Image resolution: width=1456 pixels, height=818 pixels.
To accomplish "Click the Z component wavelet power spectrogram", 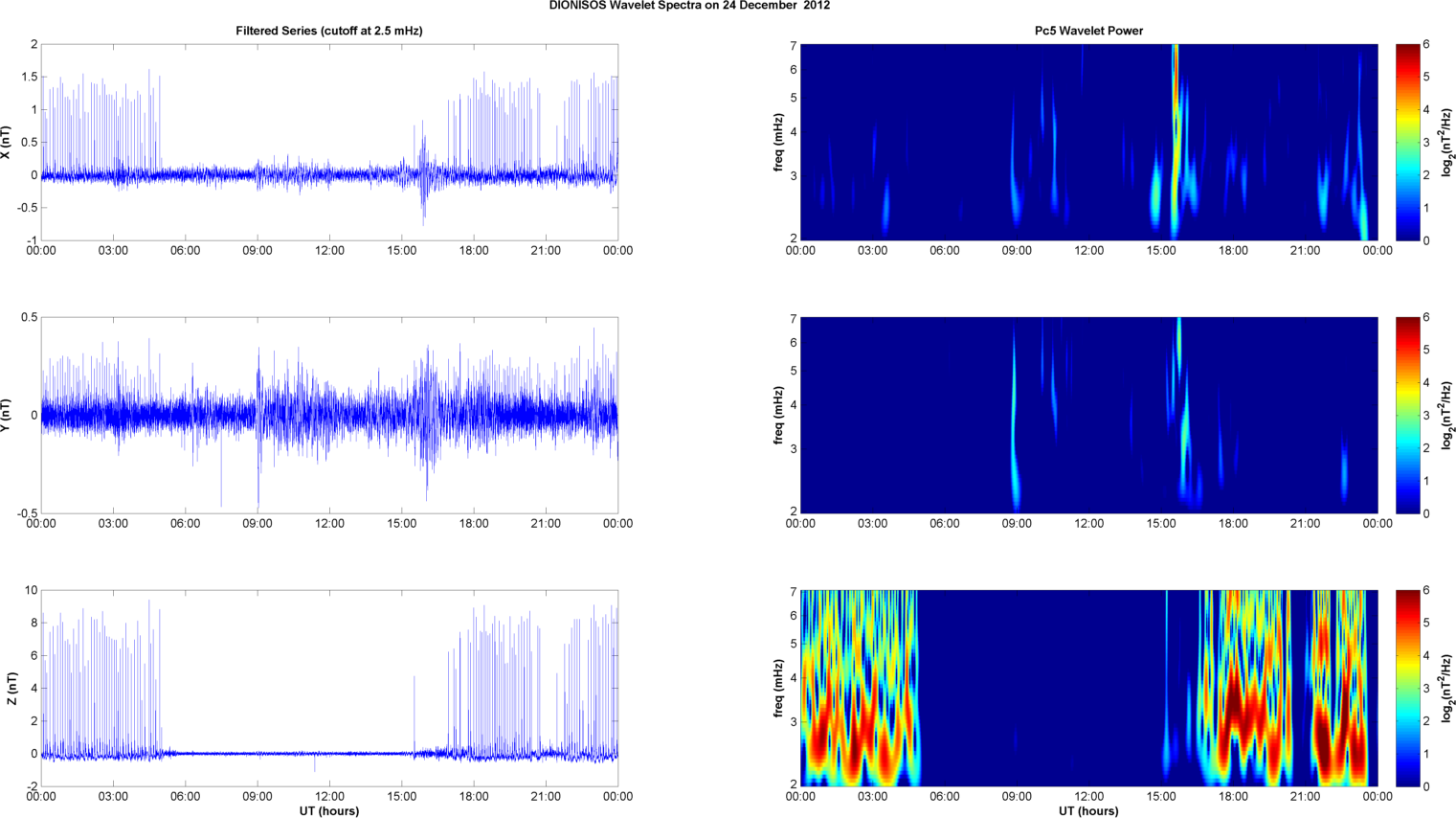I will click(x=1088, y=689).
